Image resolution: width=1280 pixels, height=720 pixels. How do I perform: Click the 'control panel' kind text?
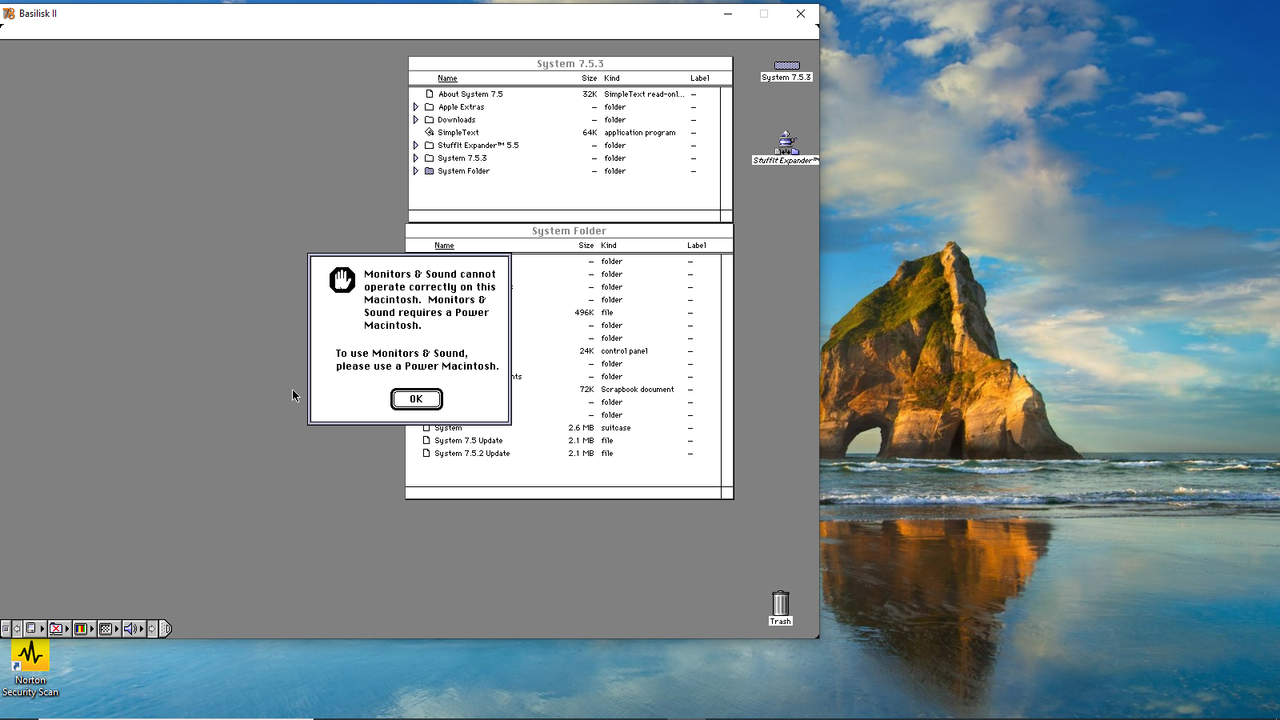point(624,351)
